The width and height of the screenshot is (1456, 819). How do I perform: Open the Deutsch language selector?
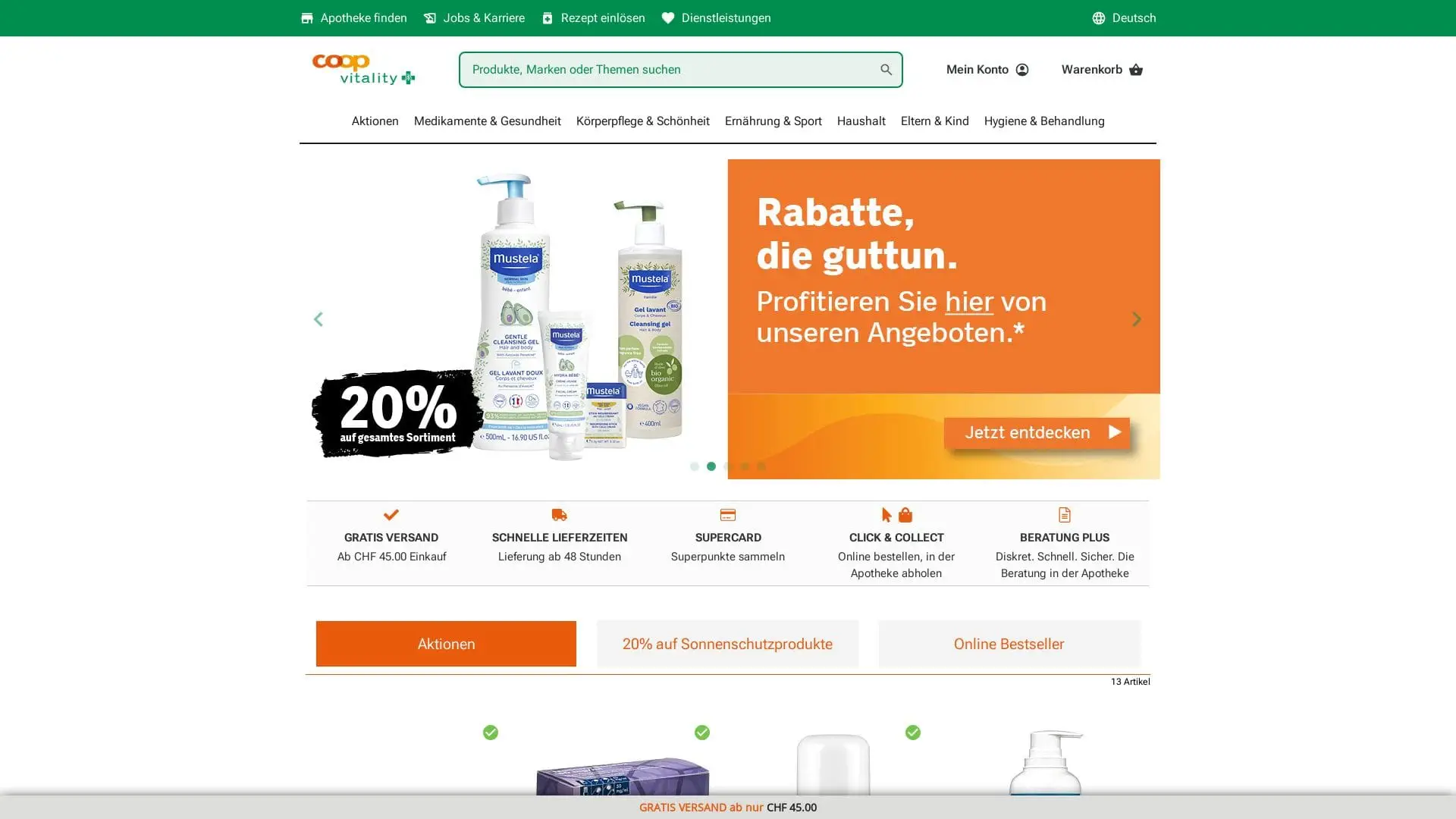[1124, 18]
